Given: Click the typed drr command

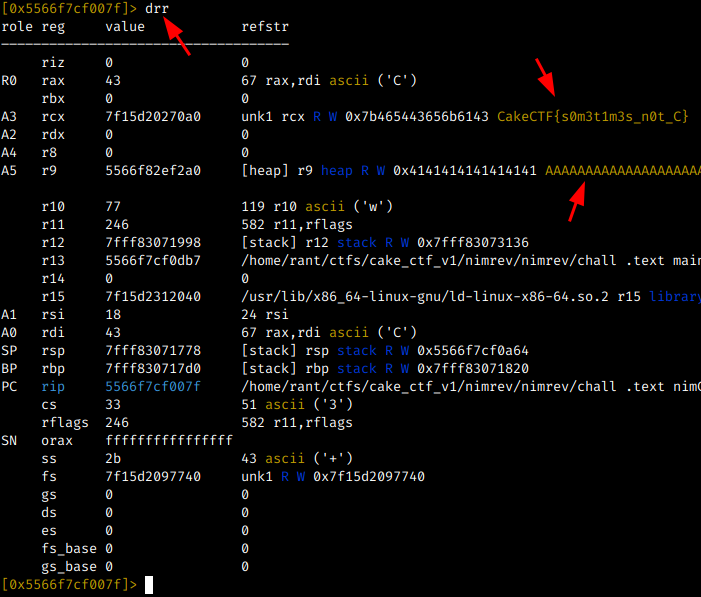Looking at the screenshot, I should coord(157,9).
